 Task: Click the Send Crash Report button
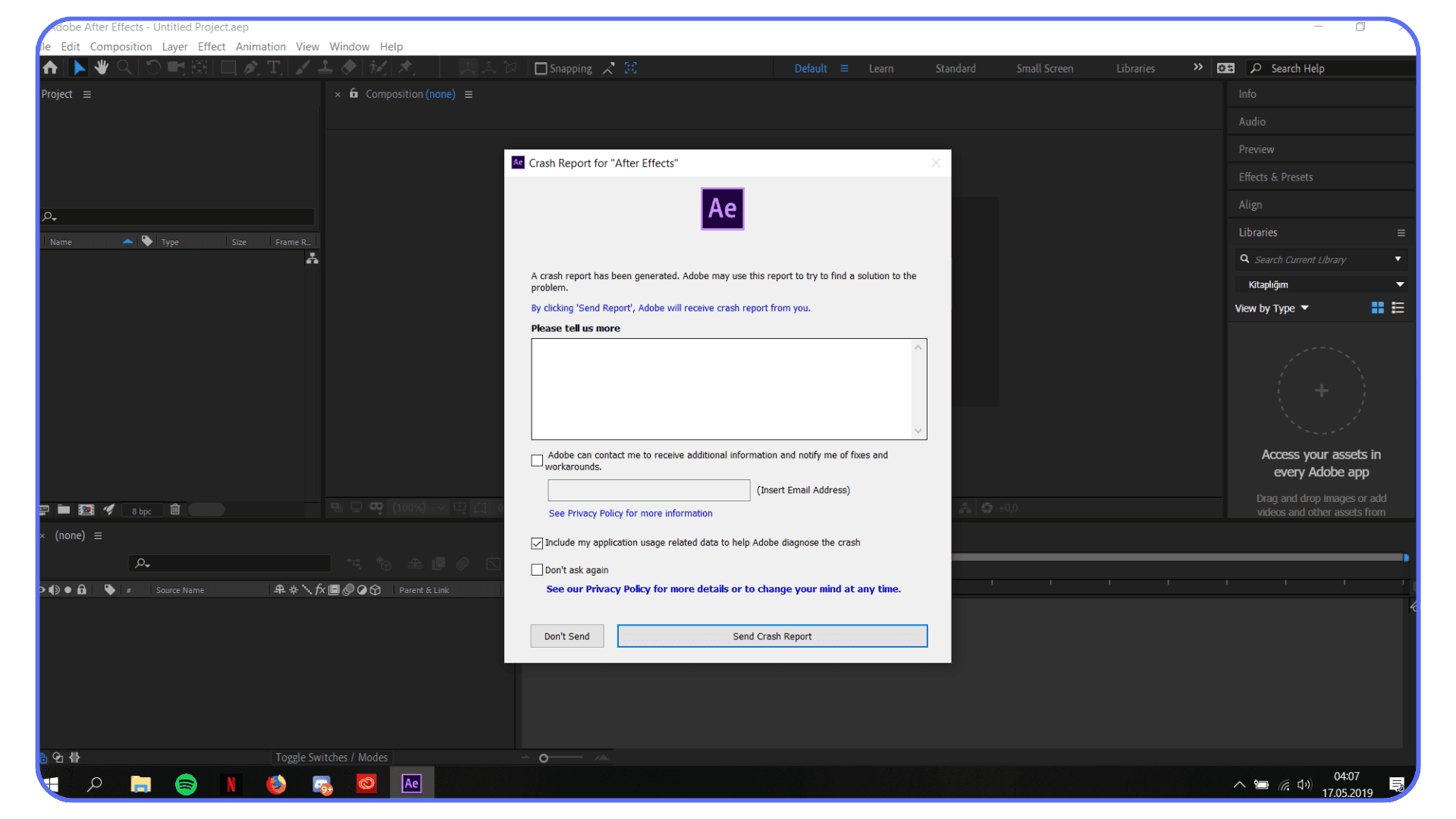[771, 635]
